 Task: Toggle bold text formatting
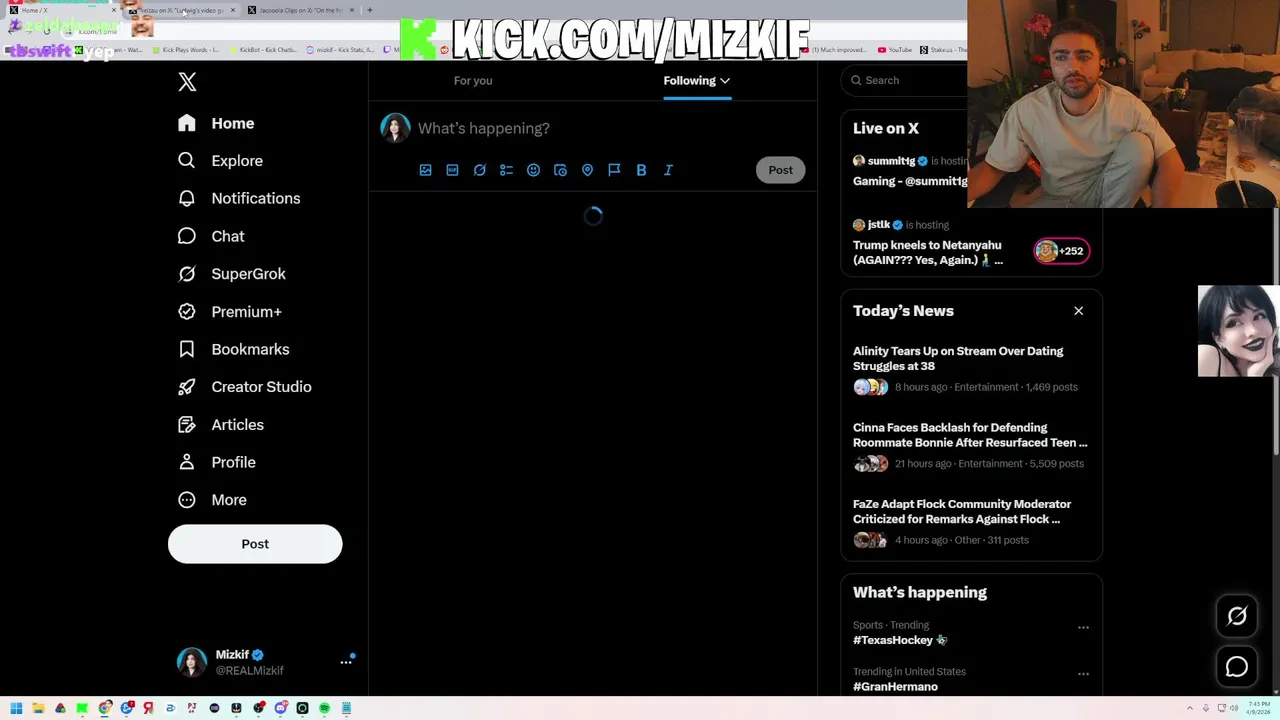[641, 170]
